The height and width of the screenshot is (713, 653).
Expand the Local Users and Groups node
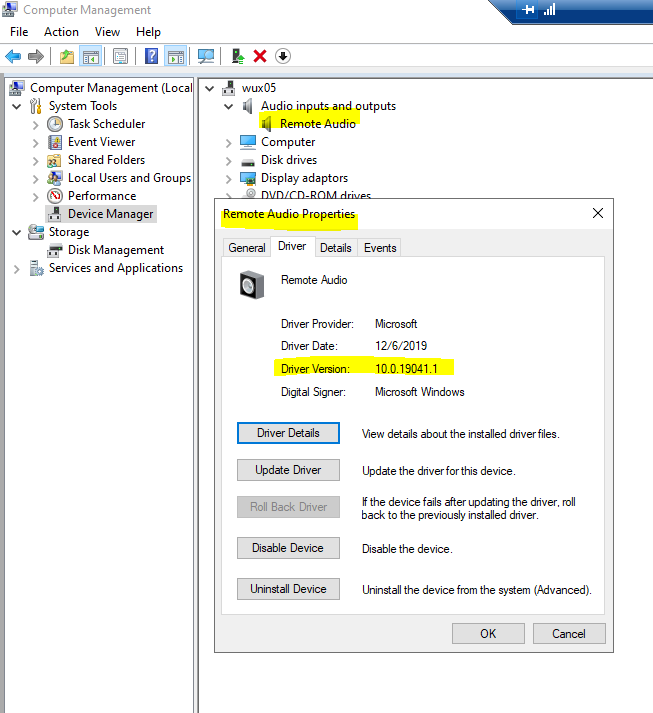pos(35,179)
